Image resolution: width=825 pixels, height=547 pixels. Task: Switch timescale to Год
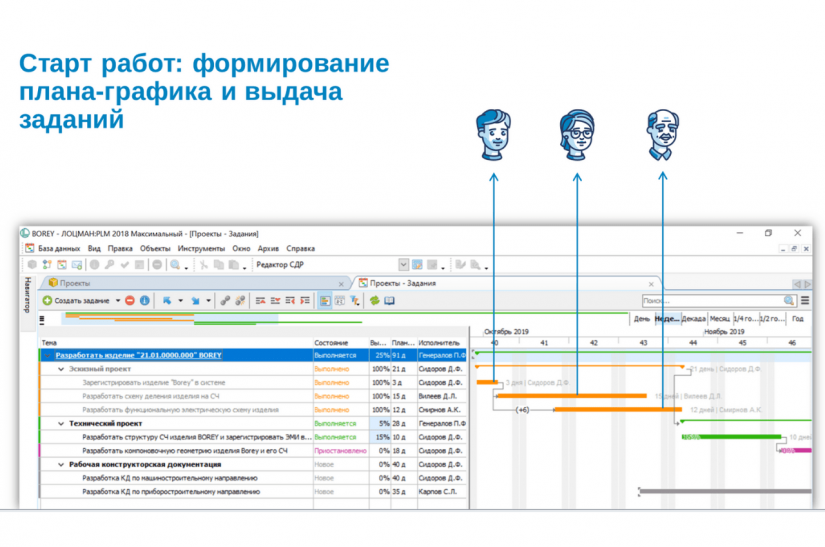tap(798, 319)
